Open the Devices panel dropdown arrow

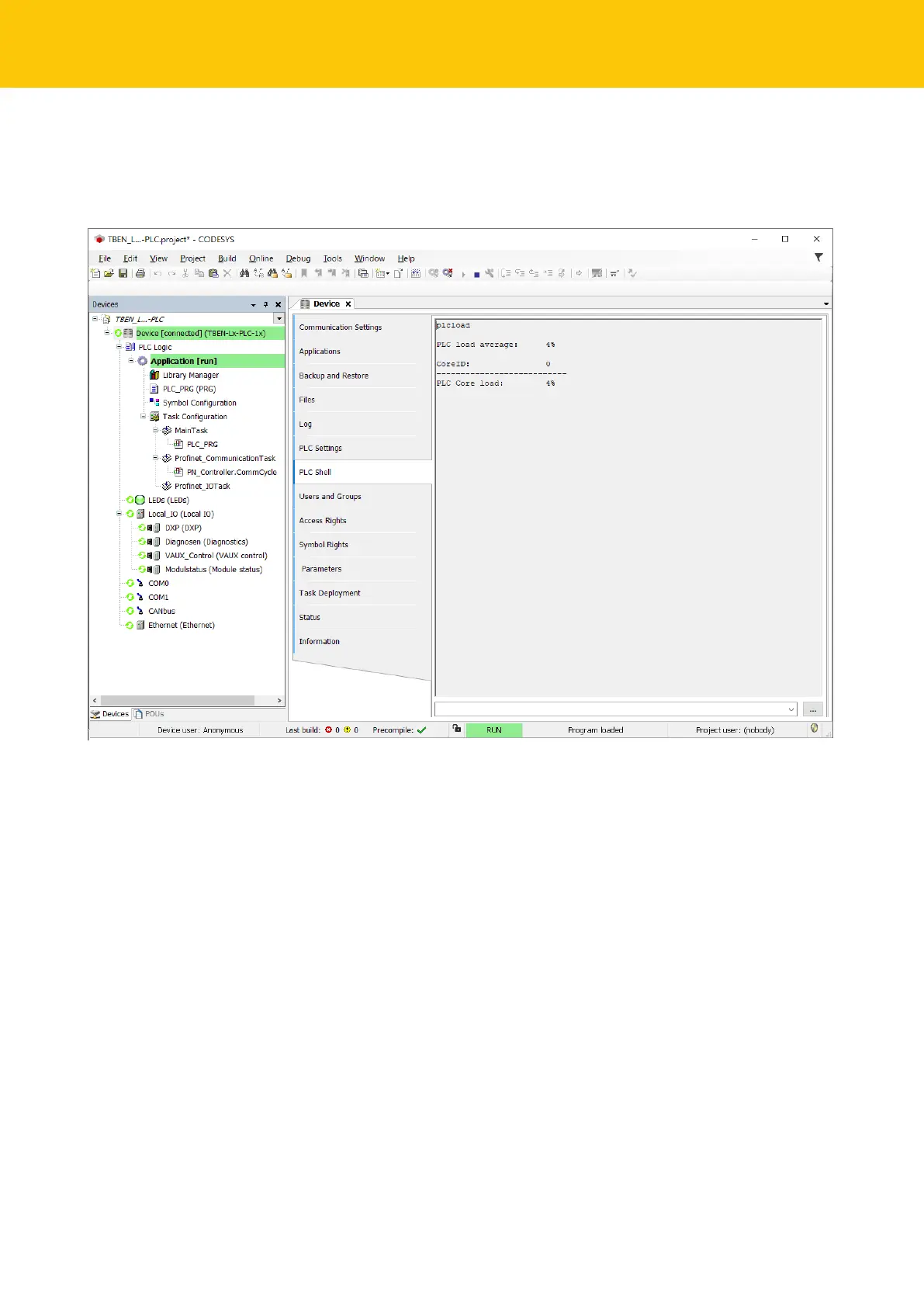click(253, 305)
